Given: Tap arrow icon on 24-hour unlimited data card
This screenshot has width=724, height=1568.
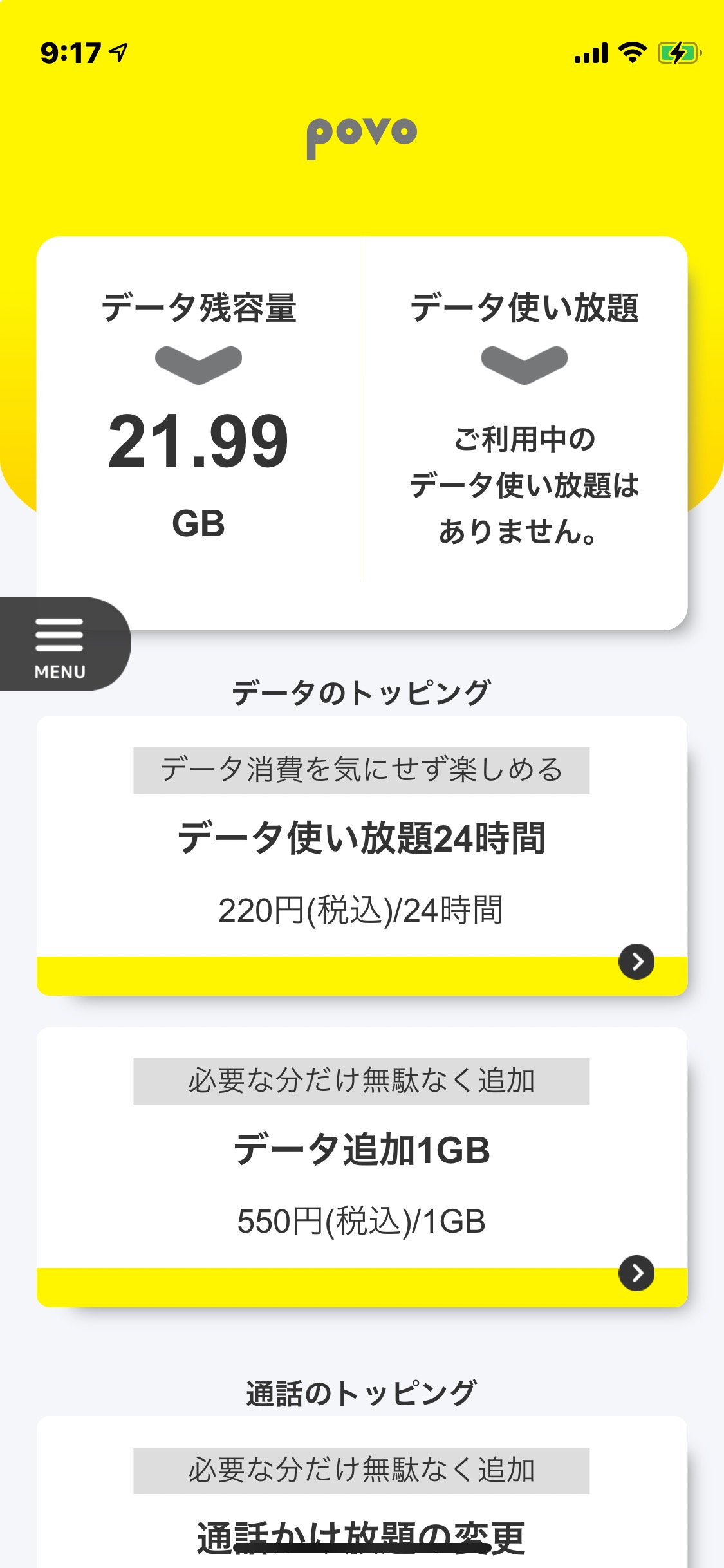Looking at the screenshot, I should [x=636, y=962].
